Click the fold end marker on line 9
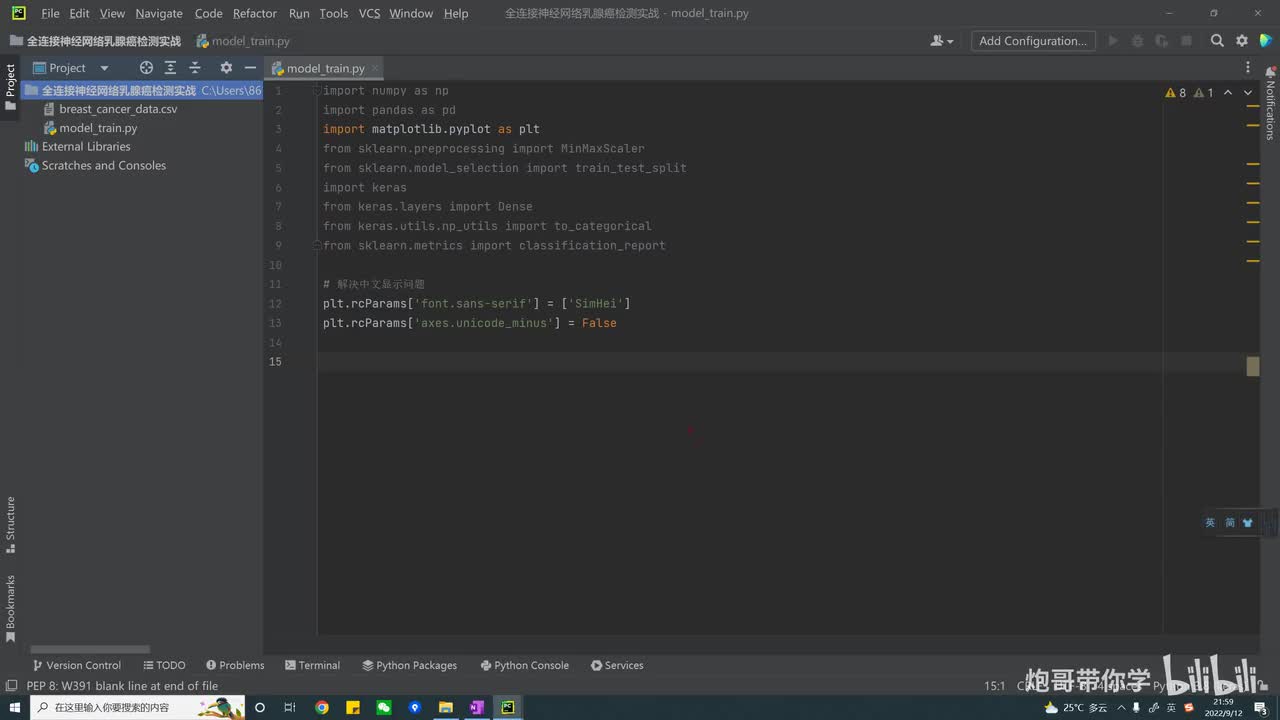This screenshot has width=1280, height=720. click(x=318, y=245)
